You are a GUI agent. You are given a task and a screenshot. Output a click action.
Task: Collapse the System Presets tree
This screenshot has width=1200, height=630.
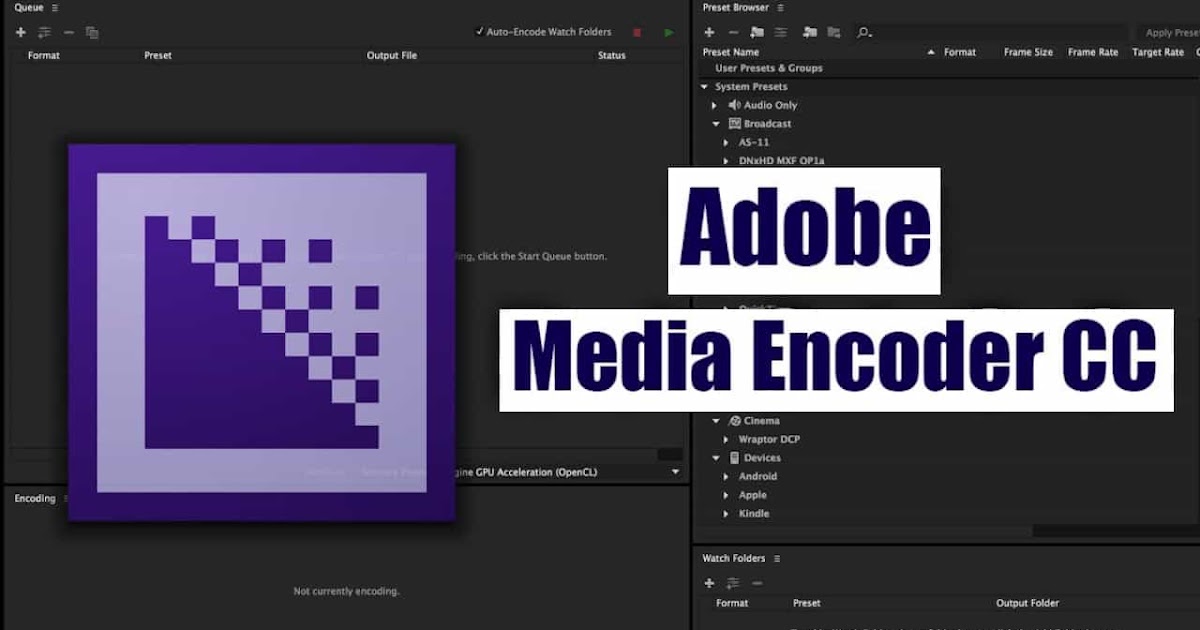tap(705, 87)
